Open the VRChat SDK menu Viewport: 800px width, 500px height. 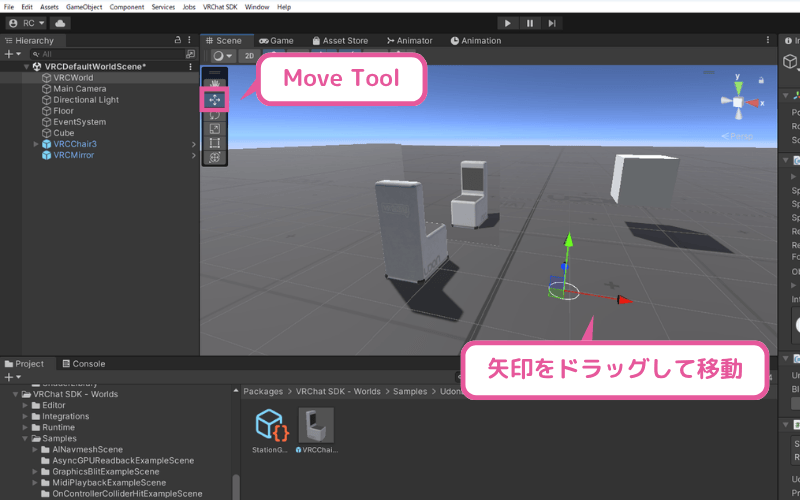[x=220, y=7]
